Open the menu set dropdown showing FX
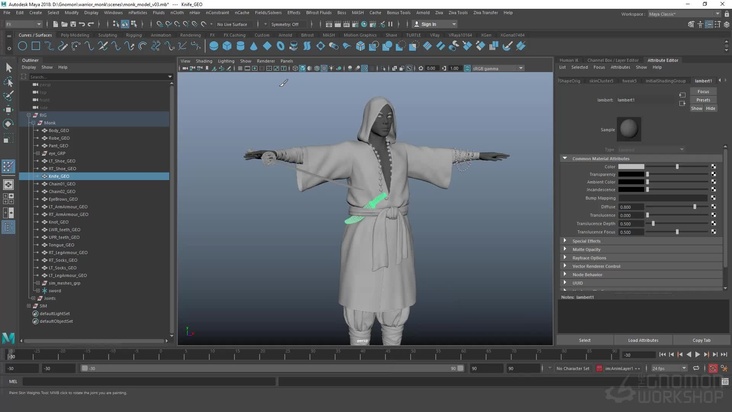This screenshot has width=732, height=412. point(22,24)
